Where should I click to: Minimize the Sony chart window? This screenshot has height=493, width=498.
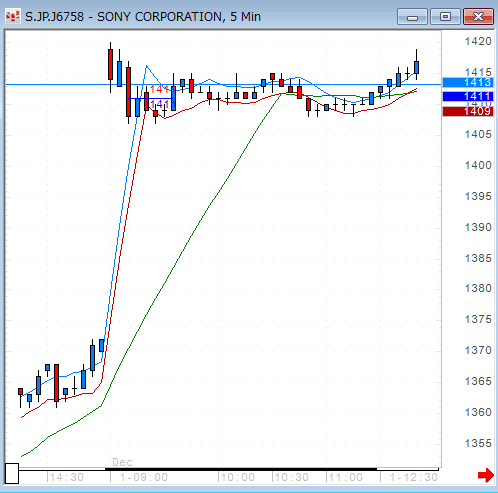pos(412,17)
